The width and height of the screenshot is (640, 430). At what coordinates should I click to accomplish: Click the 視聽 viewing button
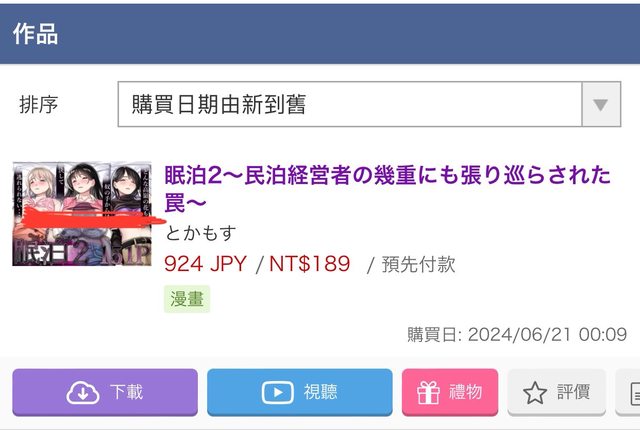pyautogui.click(x=300, y=392)
